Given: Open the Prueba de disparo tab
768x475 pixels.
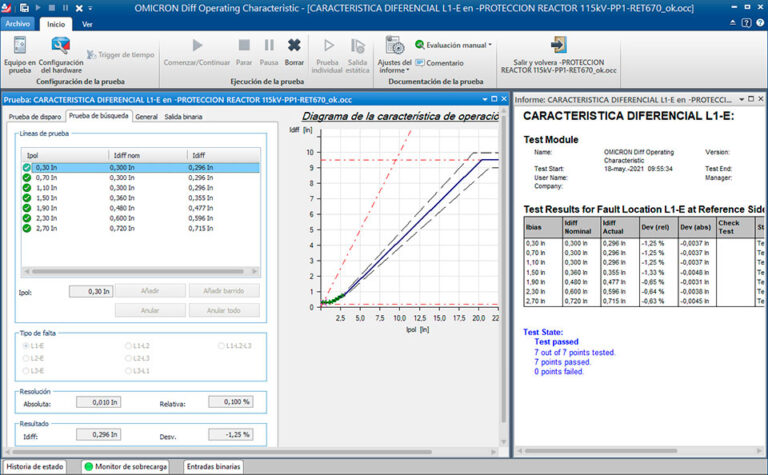Looking at the screenshot, I should [35, 117].
